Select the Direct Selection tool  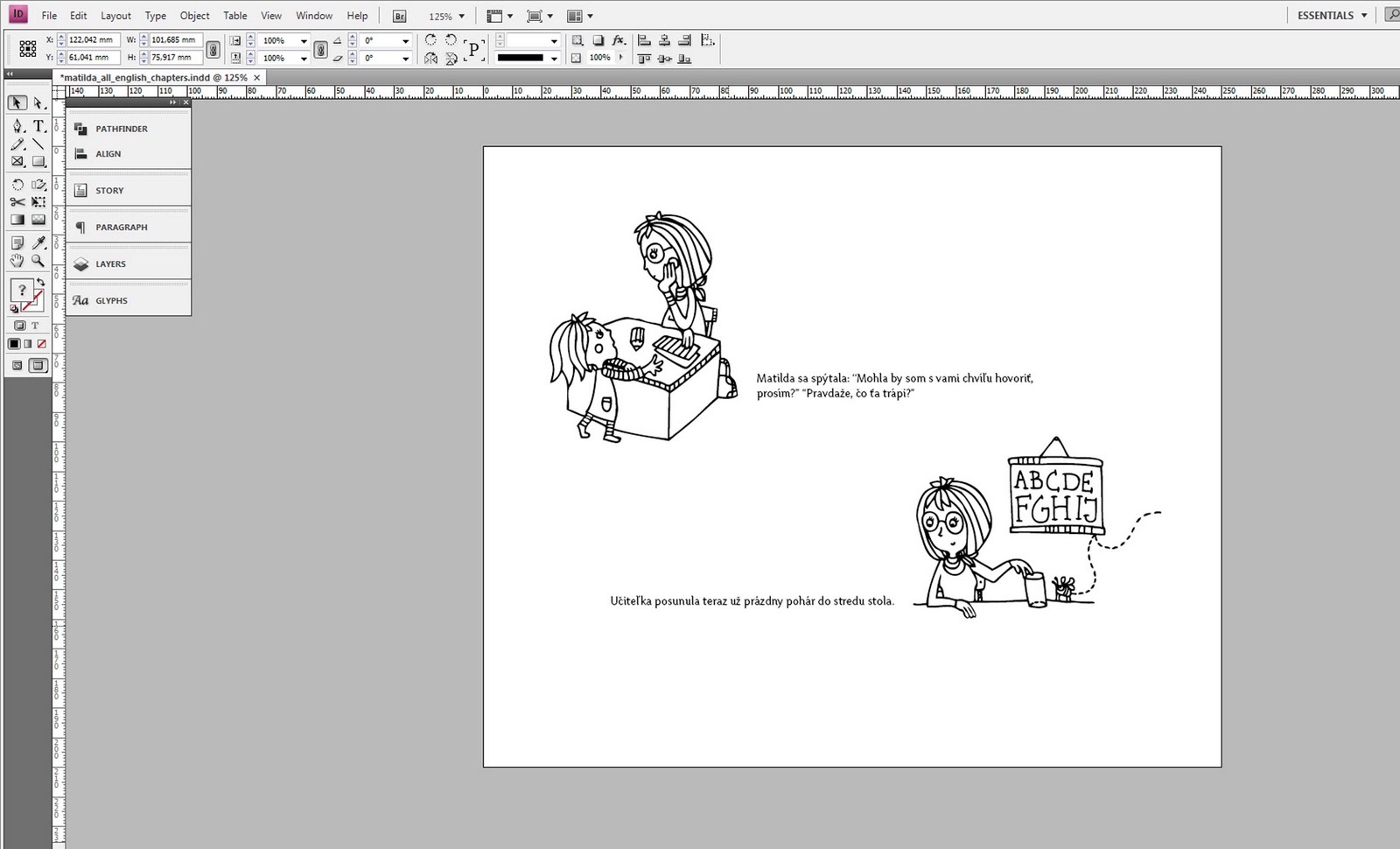[38, 103]
